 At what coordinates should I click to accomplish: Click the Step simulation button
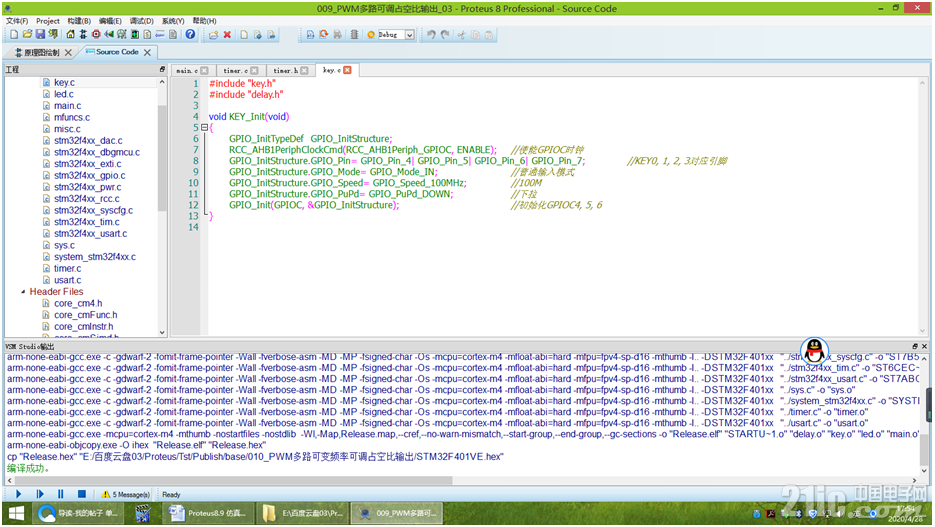[x=40, y=494]
